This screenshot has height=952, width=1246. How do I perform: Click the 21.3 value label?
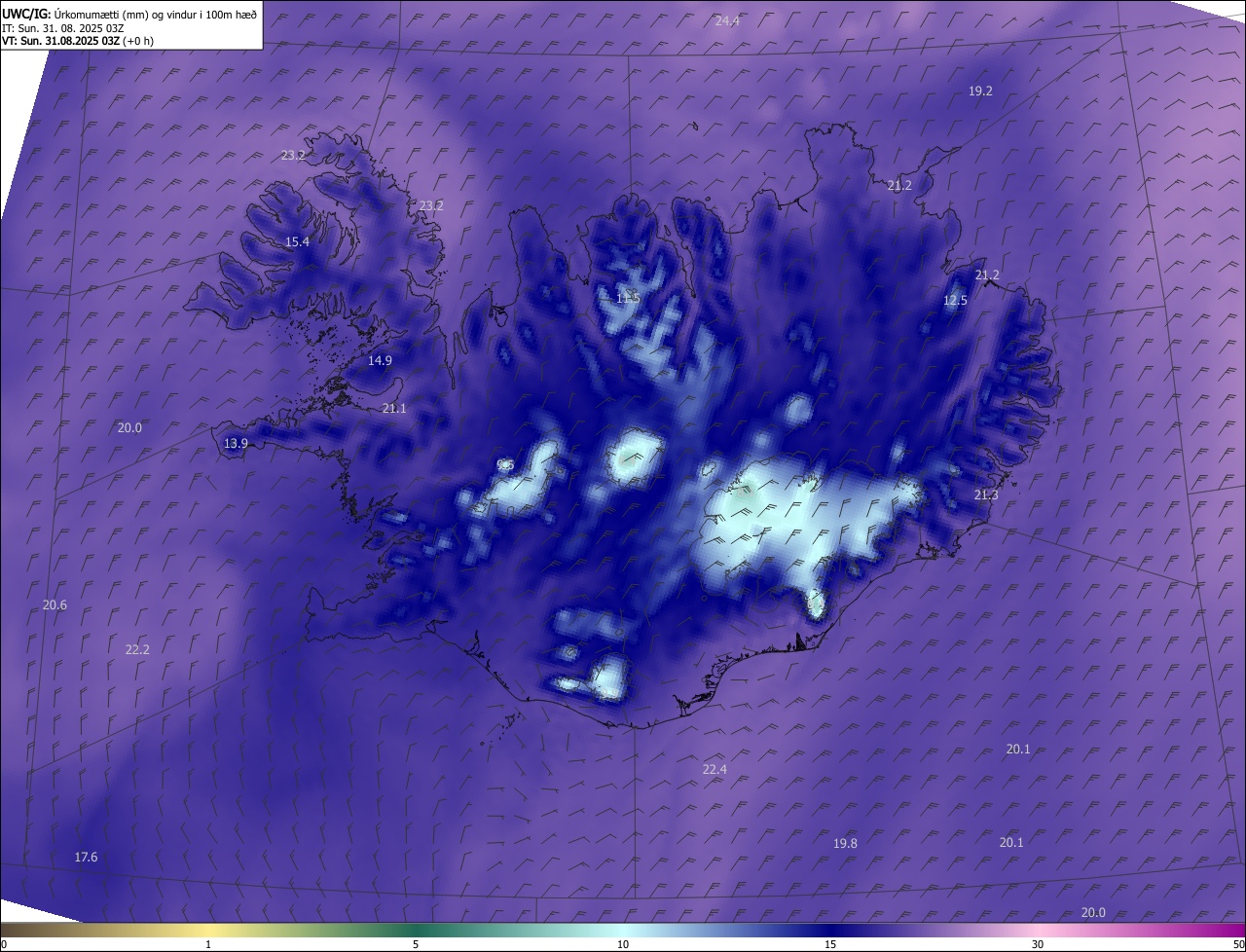pos(986,495)
